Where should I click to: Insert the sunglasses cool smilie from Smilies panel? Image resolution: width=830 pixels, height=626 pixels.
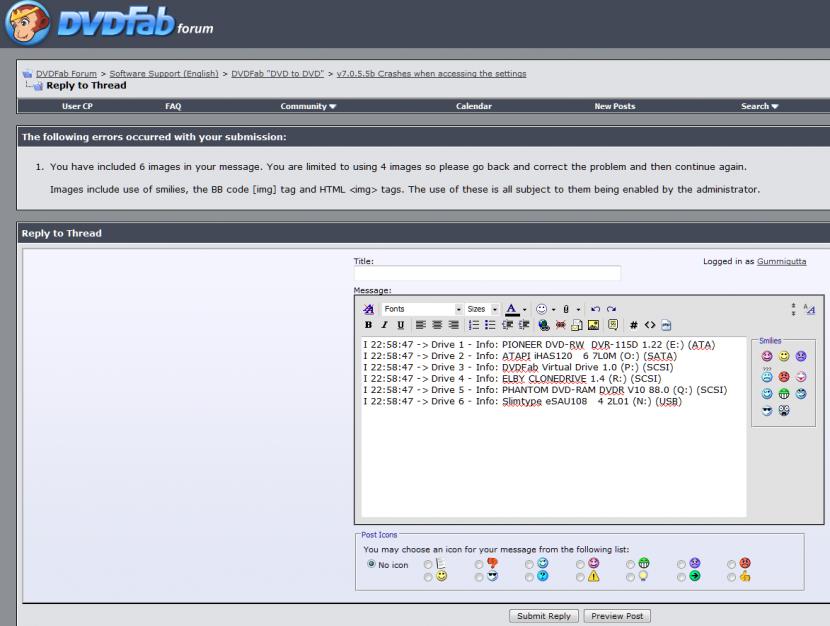(x=767, y=411)
